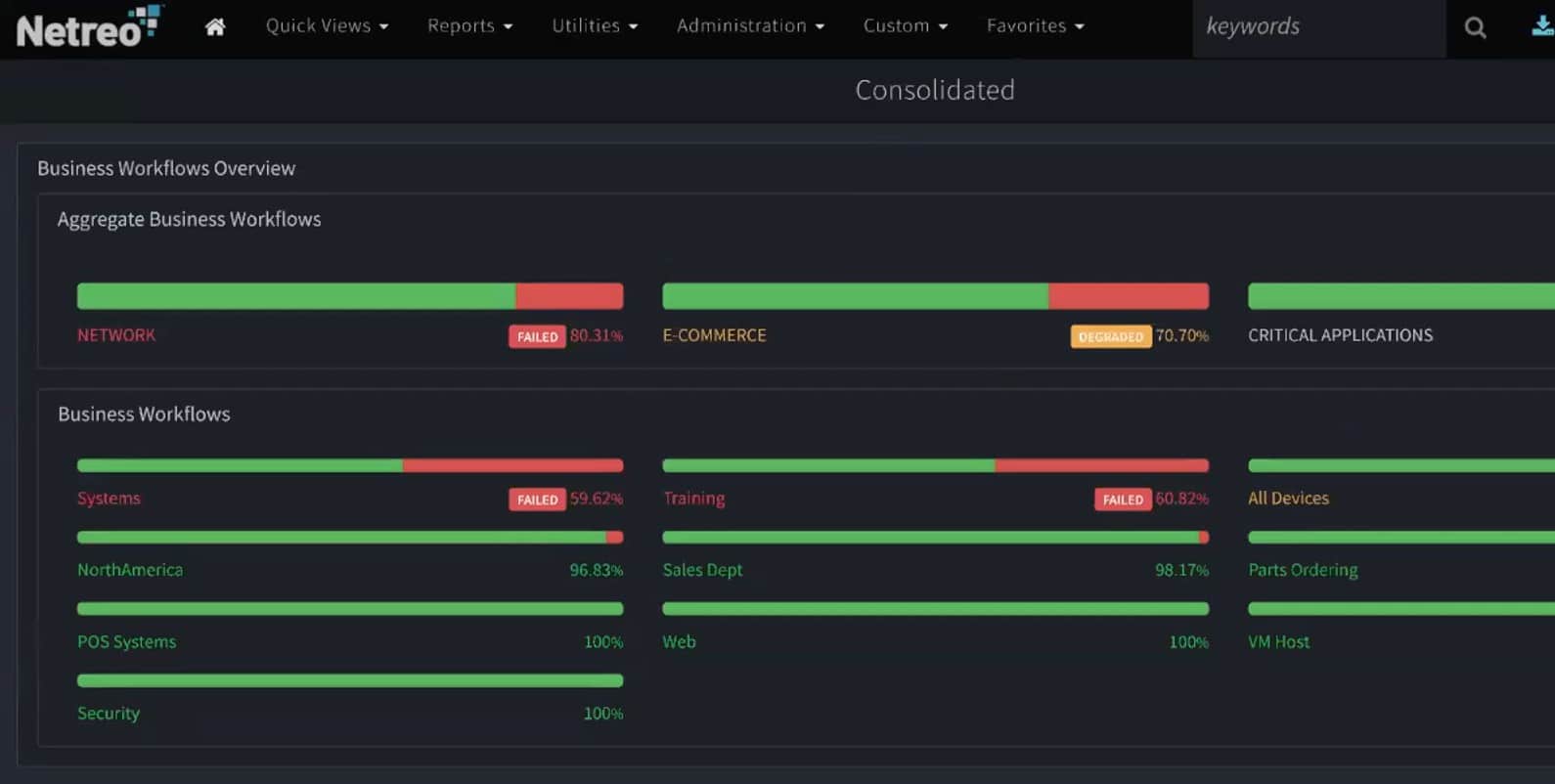1555x784 pixels.
Task: Open the NETWORK aggregate workflow
Action: click(x=116, y=335)
